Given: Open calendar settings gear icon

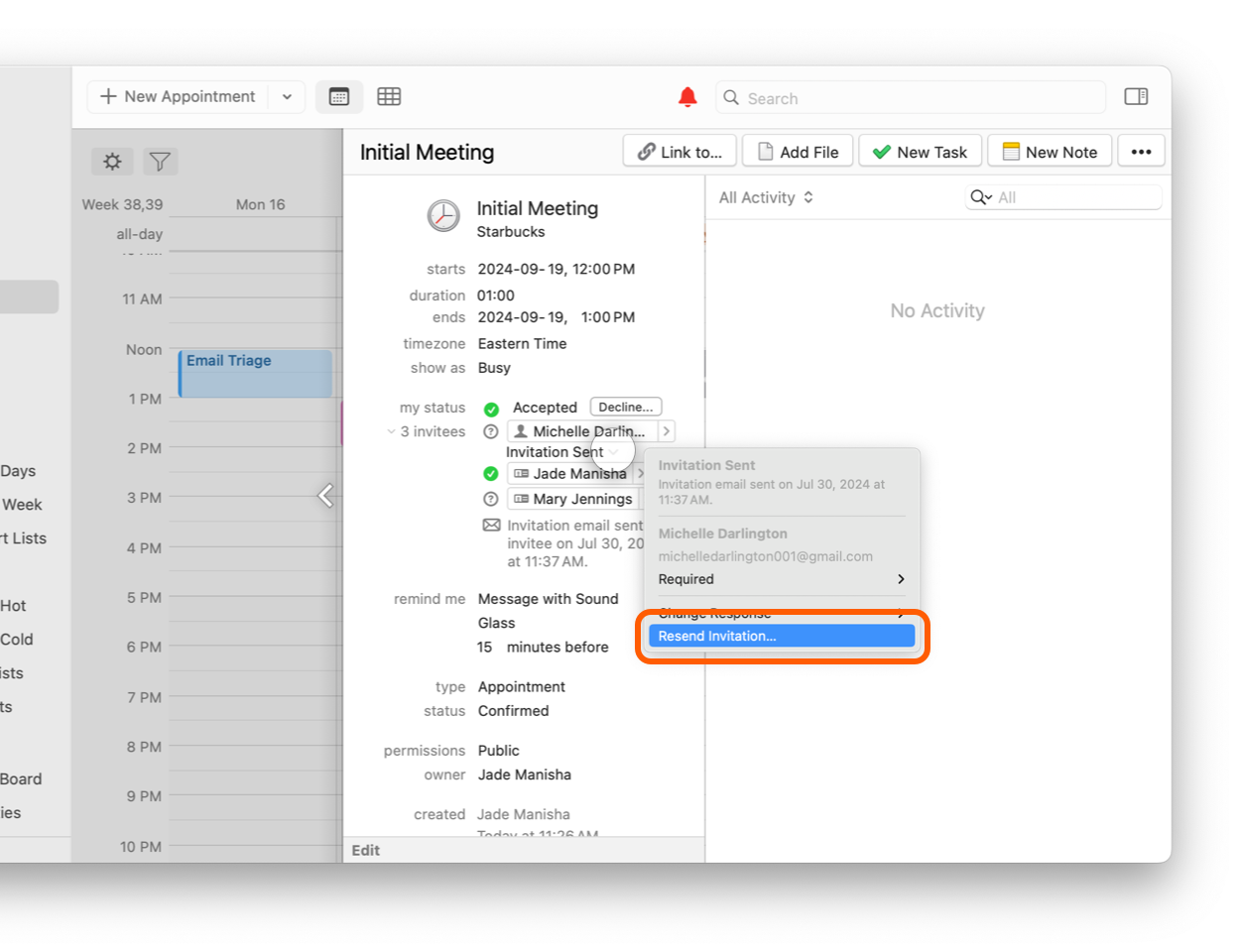Looking at the screenshot, I should click(x=112, y=162).
